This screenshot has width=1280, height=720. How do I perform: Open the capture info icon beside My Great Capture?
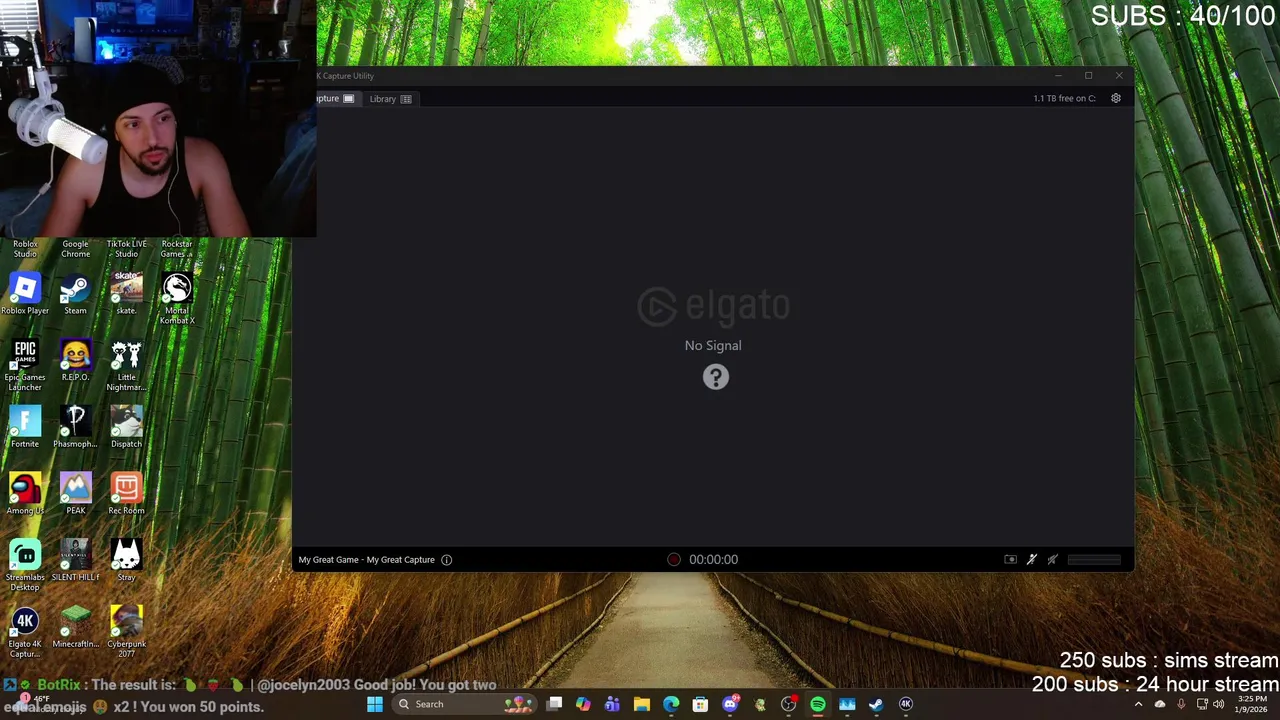tap(447, 560)
